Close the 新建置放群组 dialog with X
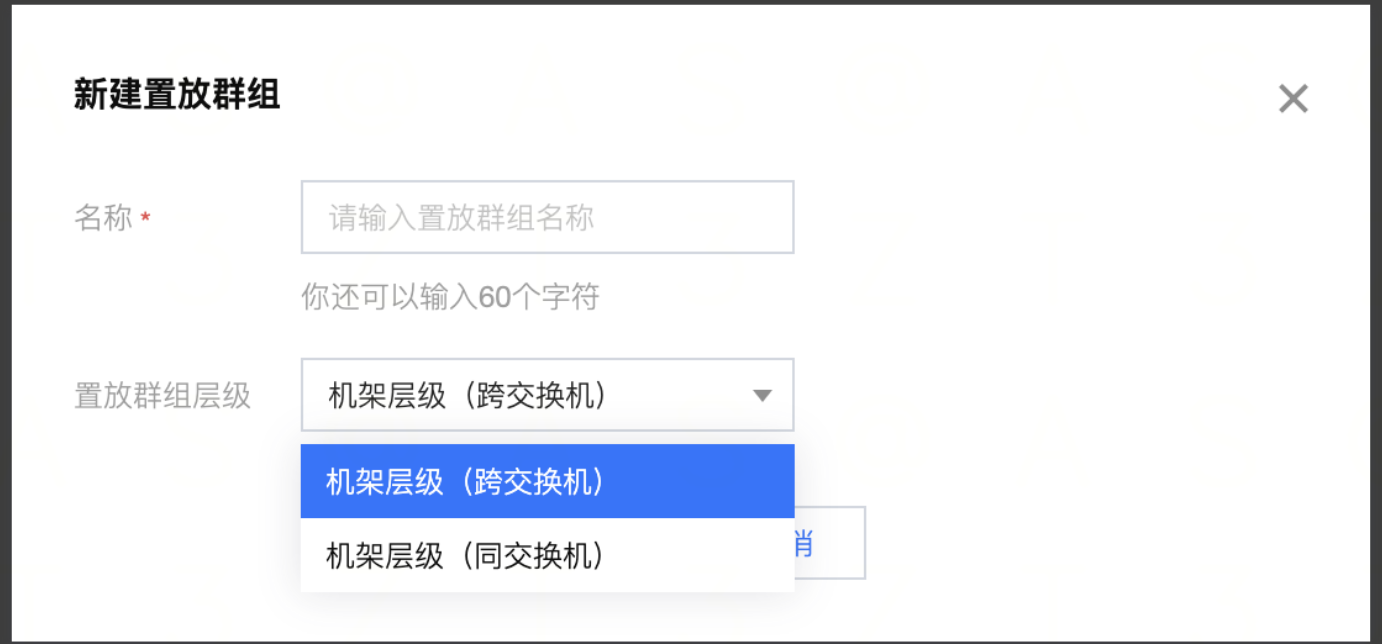The width and height of the screenshot is (1382, 644). point(1293,99)
